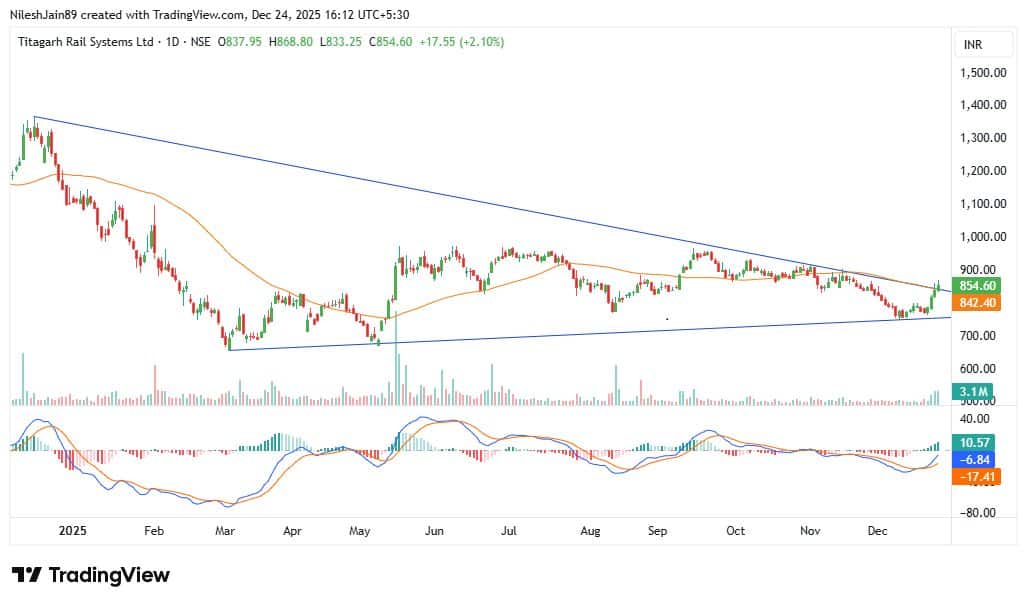Click the NSE exchange label
This screenshot has width=1027, height=605.
[200, 42]
